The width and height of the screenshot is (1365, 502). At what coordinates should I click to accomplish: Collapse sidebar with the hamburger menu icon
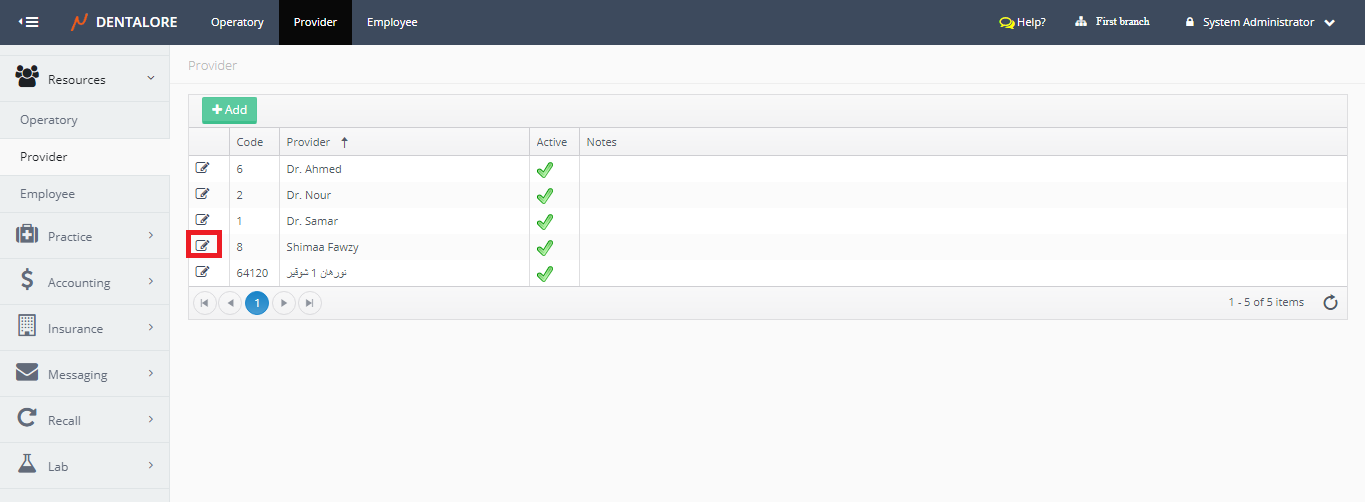[29, 22]
